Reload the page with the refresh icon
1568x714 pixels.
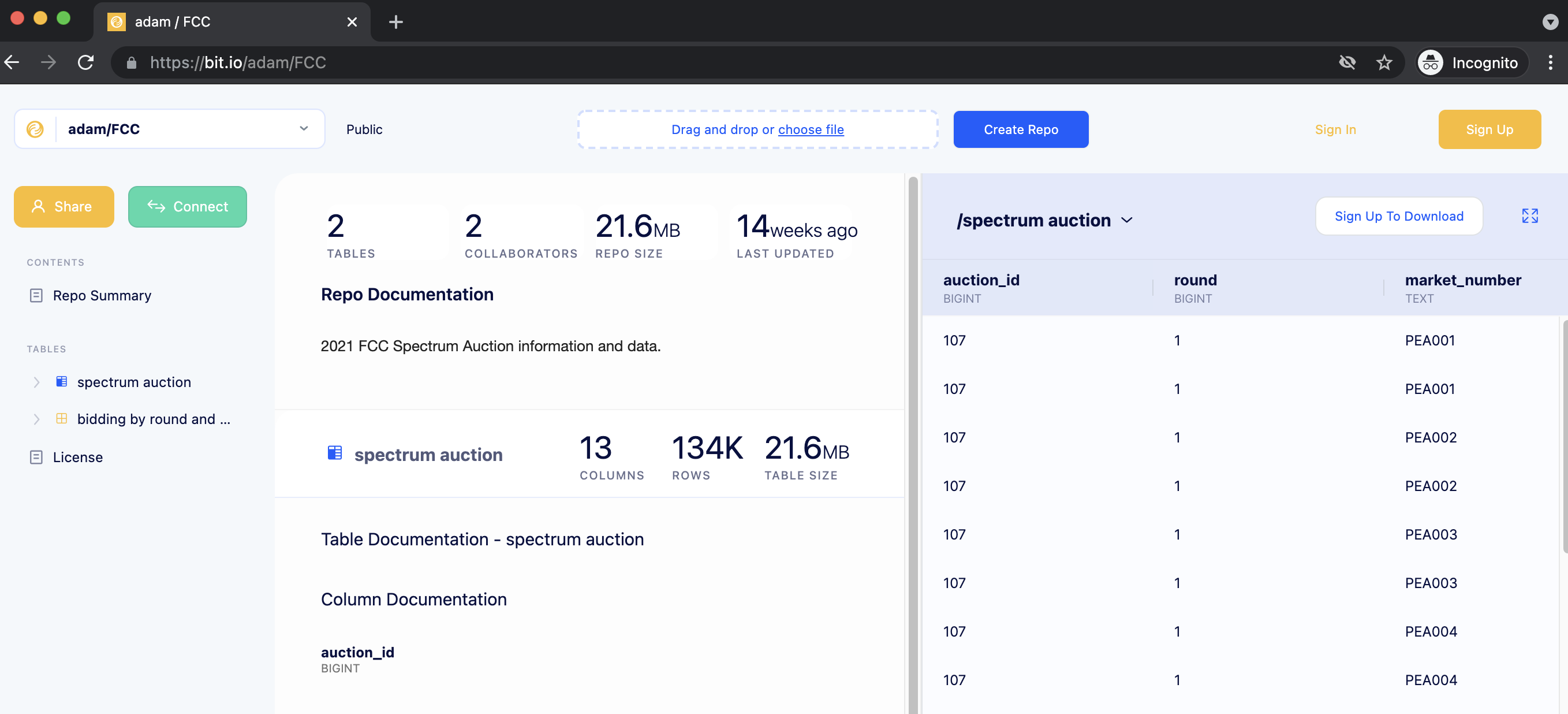[x=86, y=62]
